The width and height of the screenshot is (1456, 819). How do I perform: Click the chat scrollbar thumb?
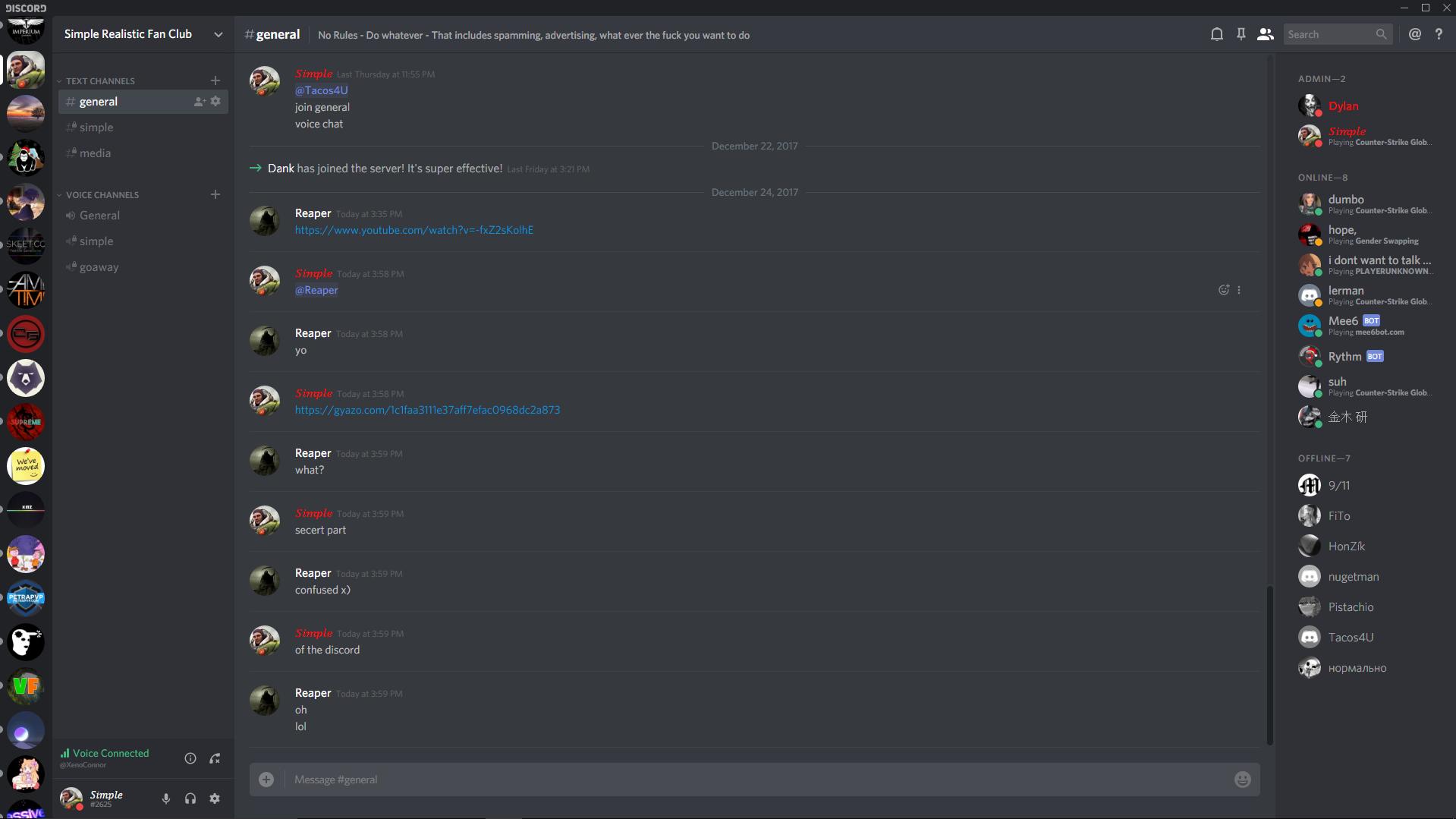pyautogui.click(x=1269, y=665)
